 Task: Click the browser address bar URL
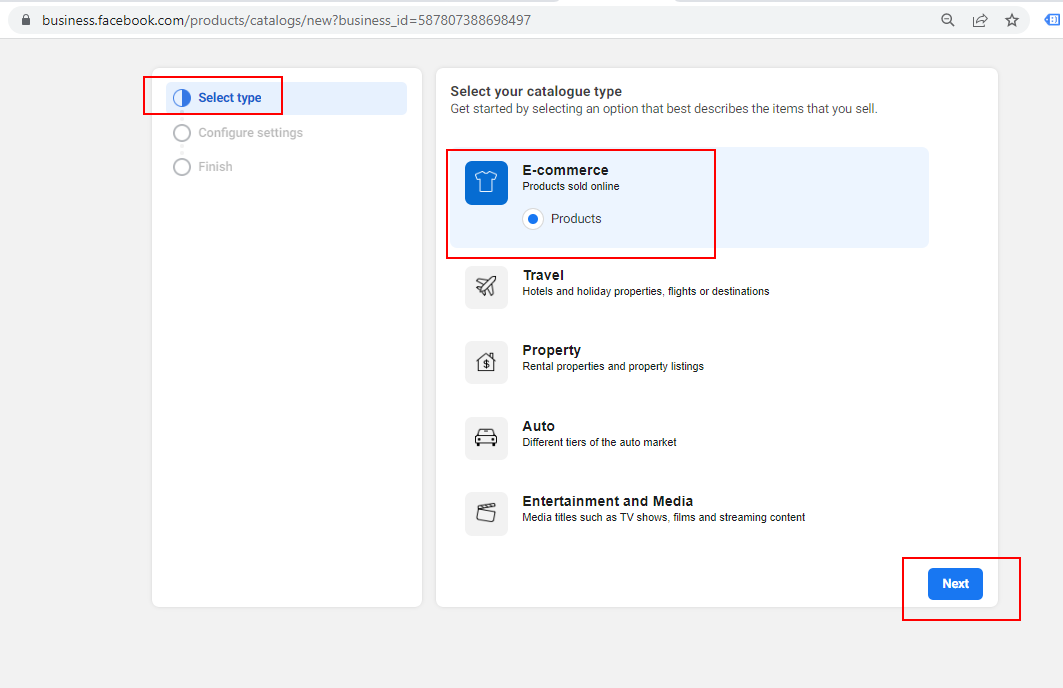[286, 20]
